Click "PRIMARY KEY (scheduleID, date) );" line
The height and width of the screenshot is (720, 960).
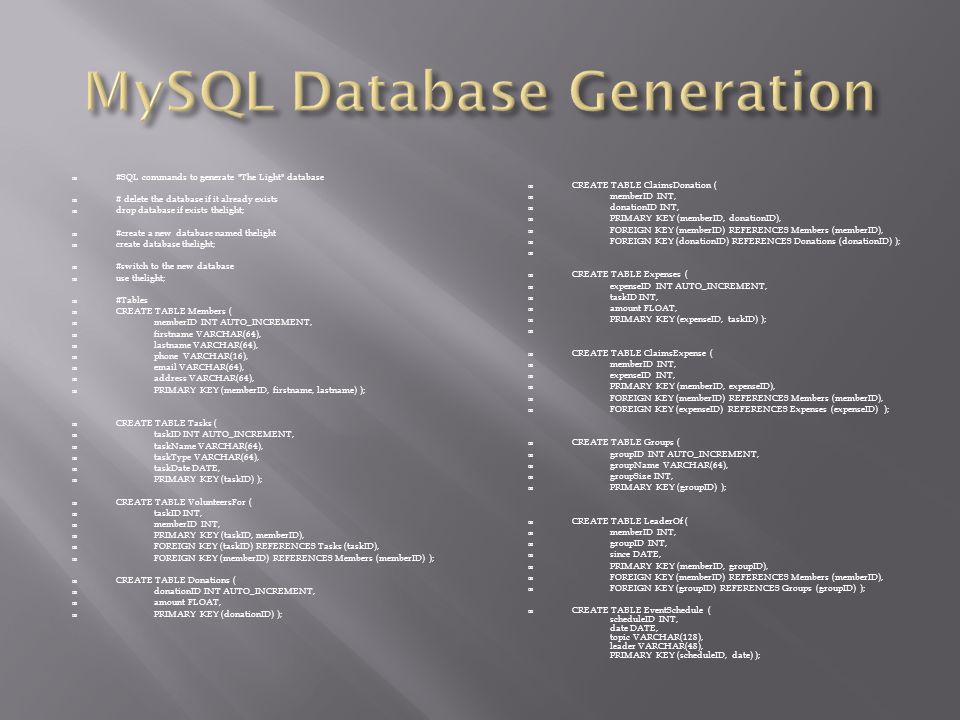click(x=685, y=655)
